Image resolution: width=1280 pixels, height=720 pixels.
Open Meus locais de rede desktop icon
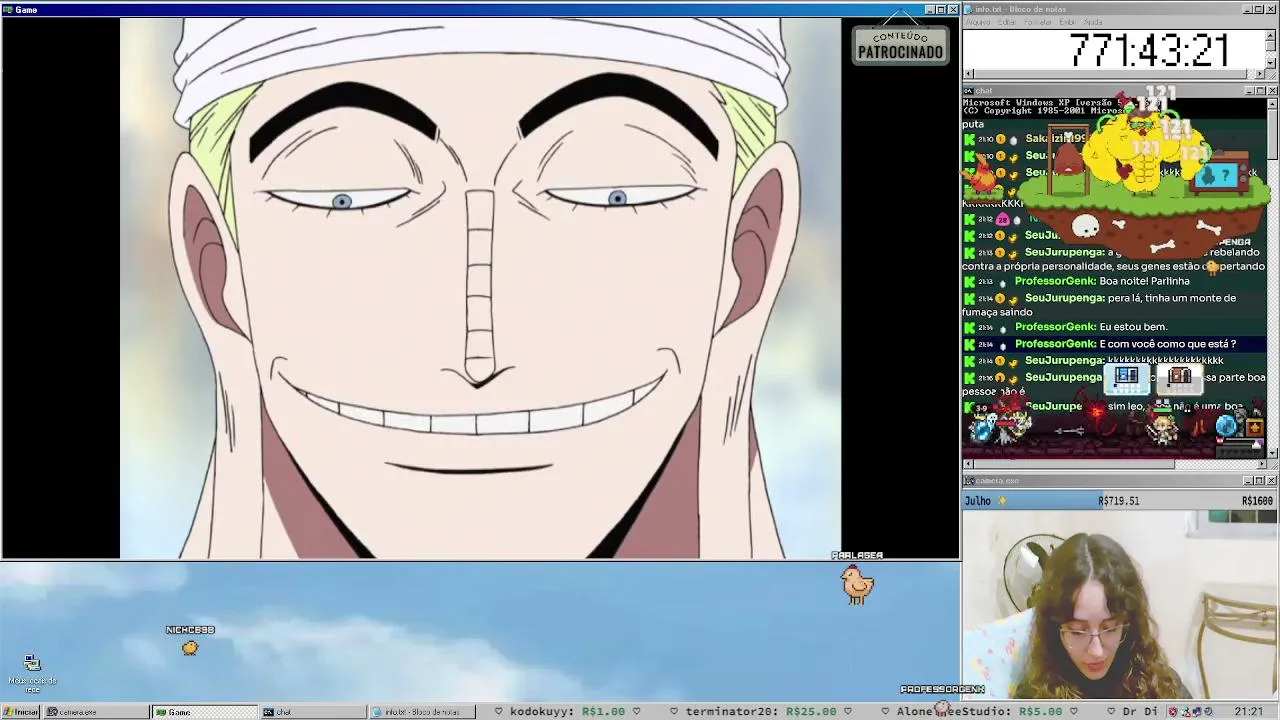tap(32, 674)
